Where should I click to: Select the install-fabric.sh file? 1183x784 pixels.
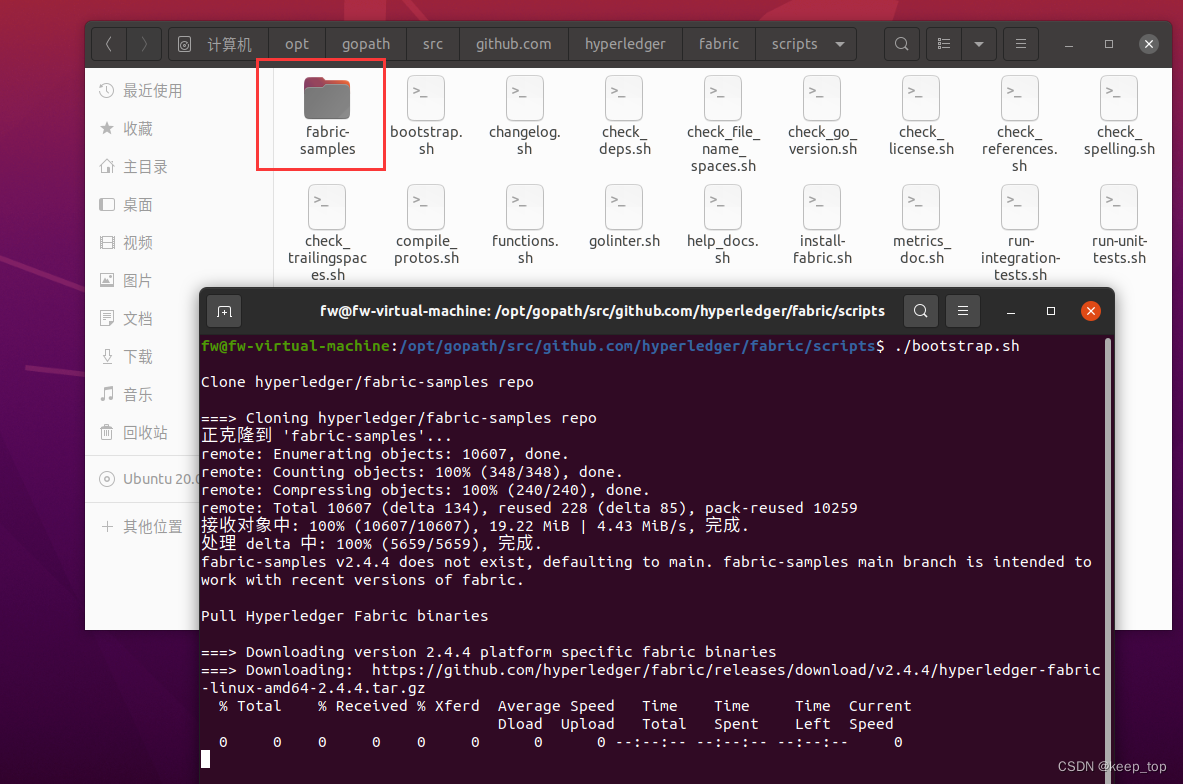point(822,225)
